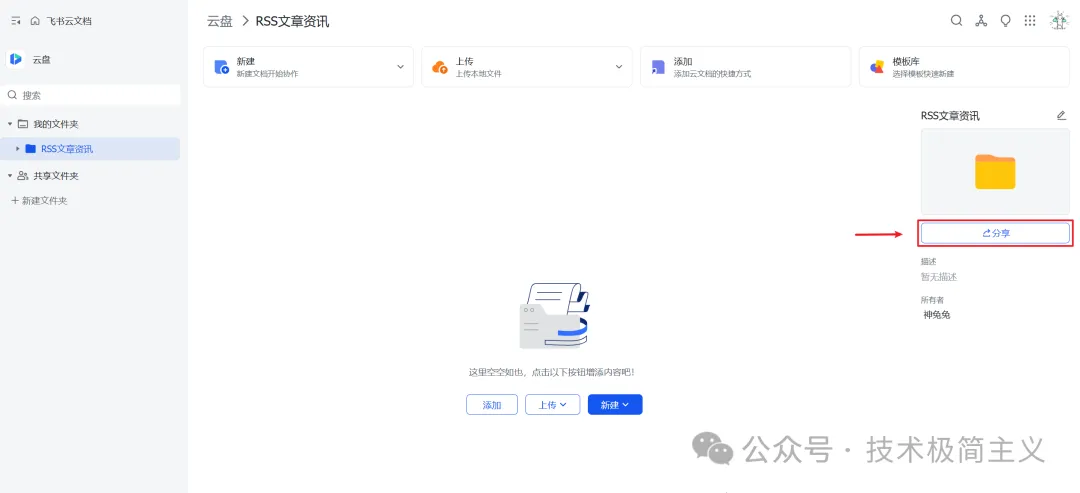Click the 上传本地文件 subtitle text

point(479,74)
